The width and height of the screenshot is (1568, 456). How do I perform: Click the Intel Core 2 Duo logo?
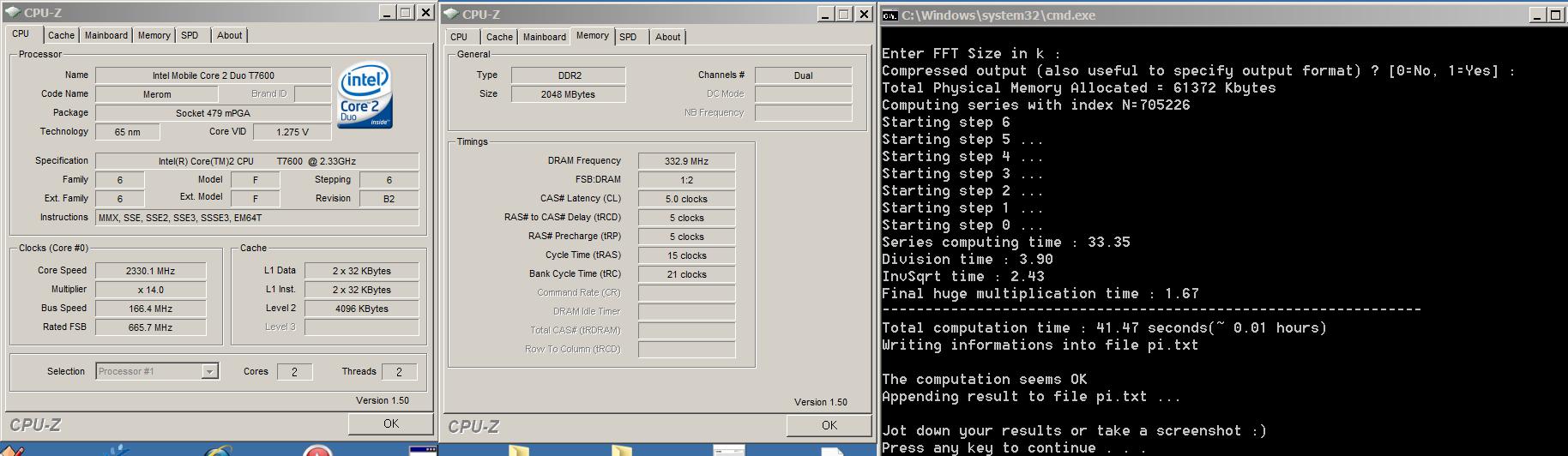tap(365, 95)
